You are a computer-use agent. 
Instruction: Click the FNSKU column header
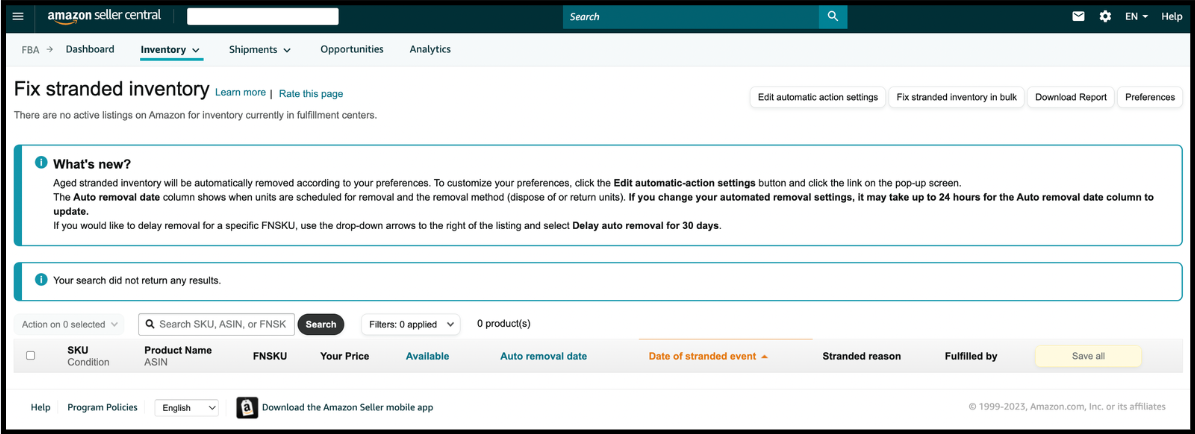pyautogui.click(x=270, y=356)
